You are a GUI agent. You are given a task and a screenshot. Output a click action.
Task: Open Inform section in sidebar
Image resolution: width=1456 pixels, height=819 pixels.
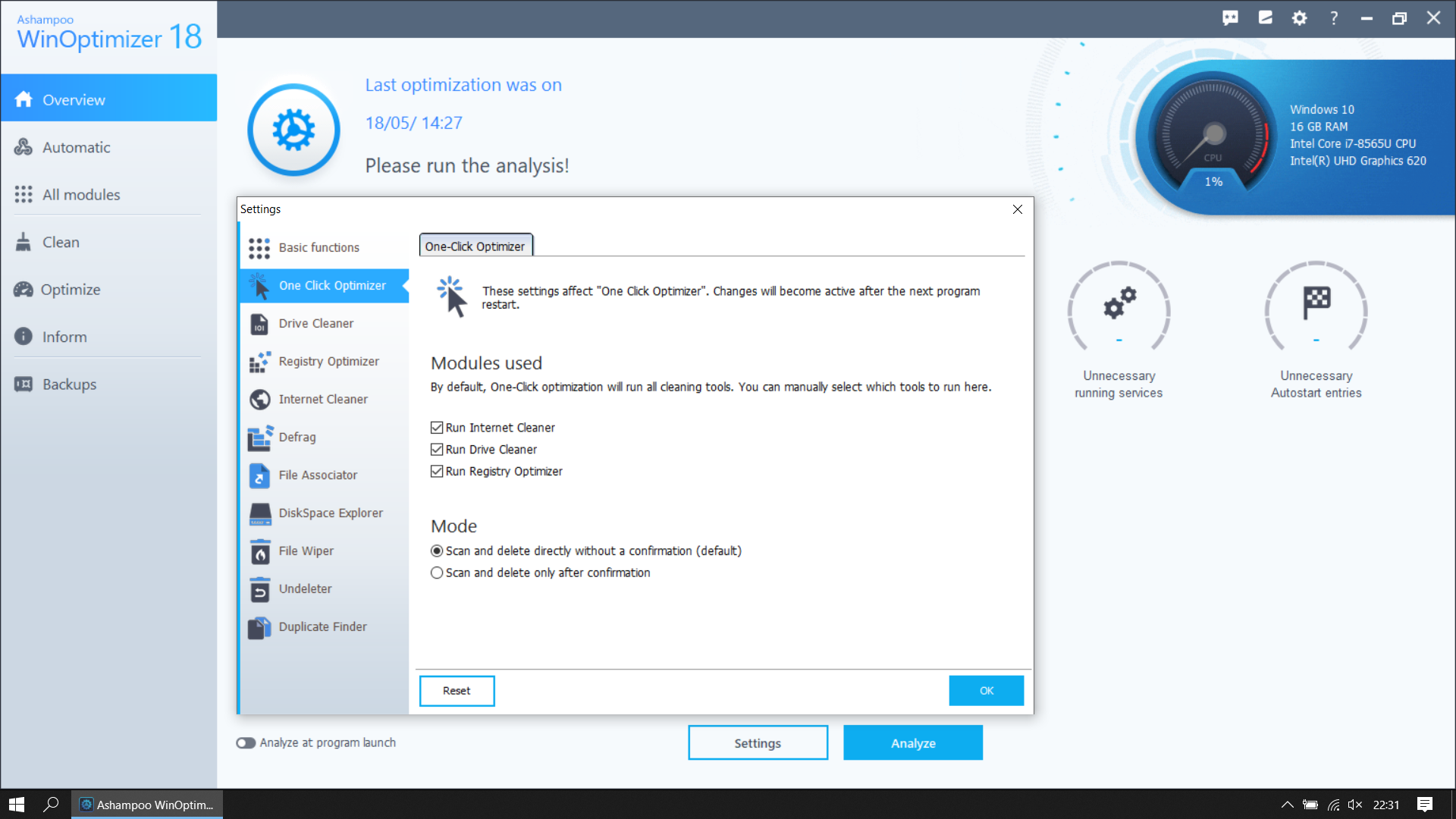(x=108, y=337)
